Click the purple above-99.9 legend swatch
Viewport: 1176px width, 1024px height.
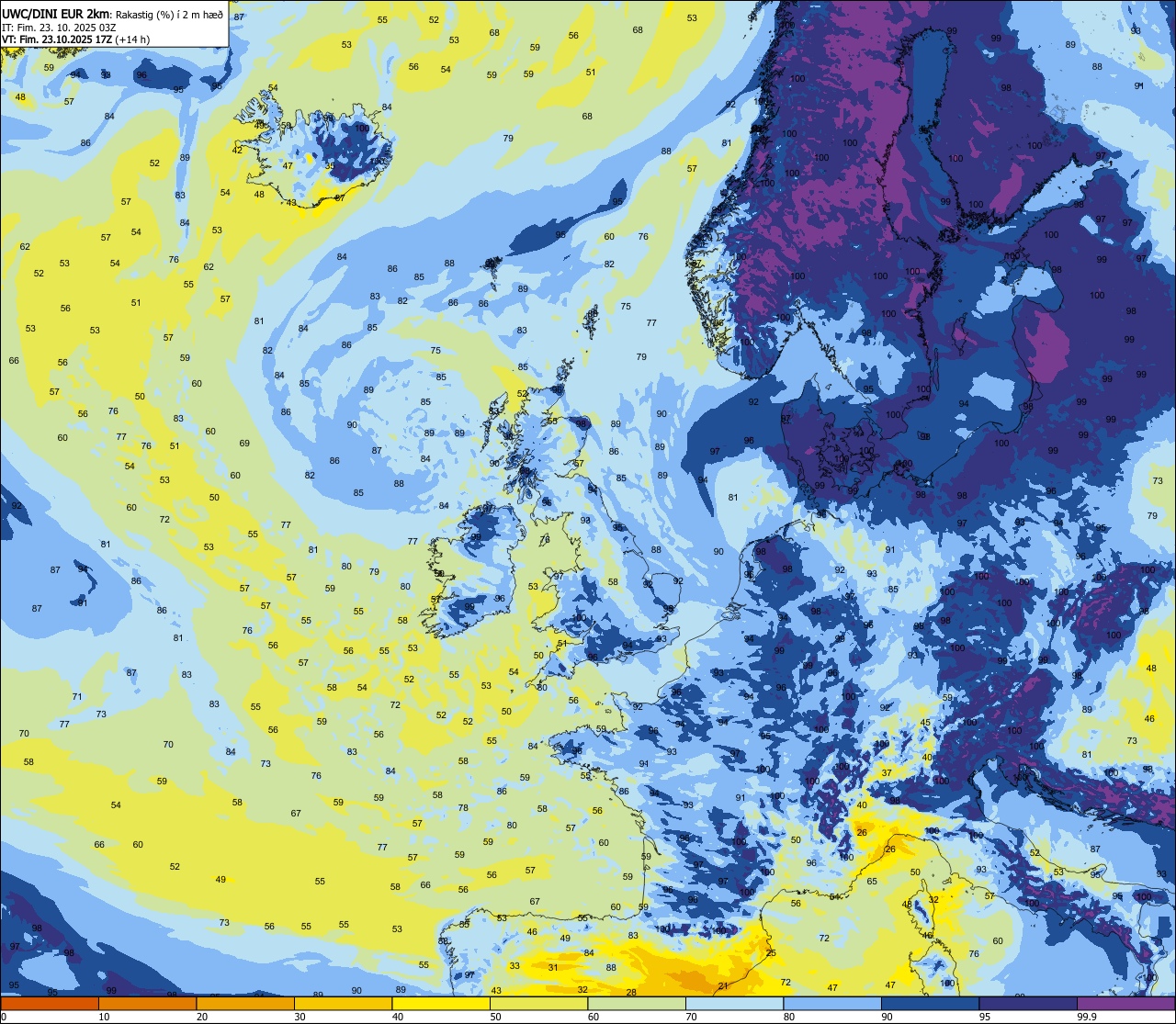(1125, 1004)
